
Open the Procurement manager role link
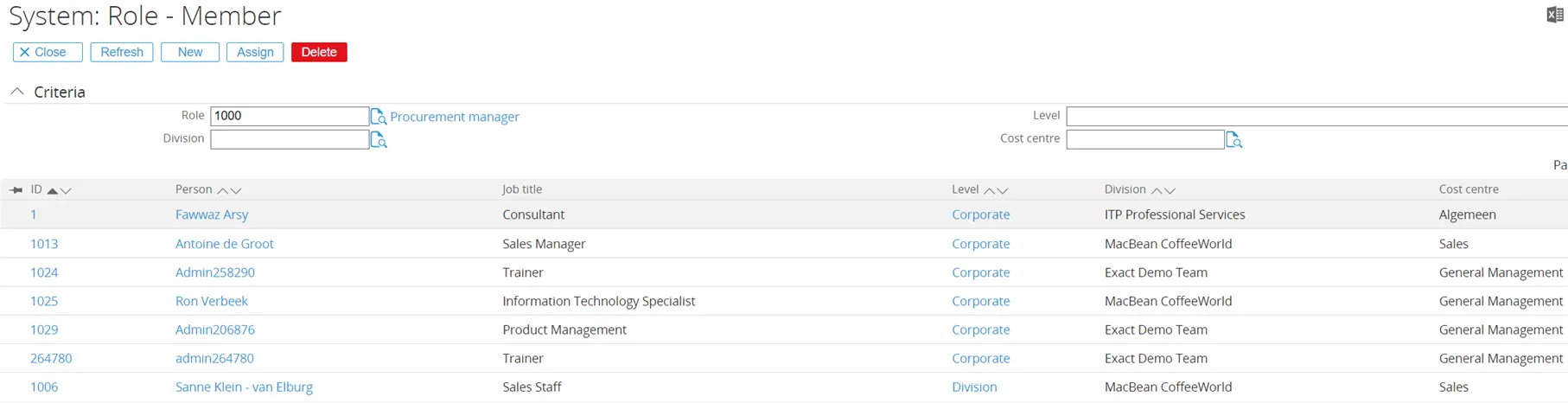pos(454,117)
